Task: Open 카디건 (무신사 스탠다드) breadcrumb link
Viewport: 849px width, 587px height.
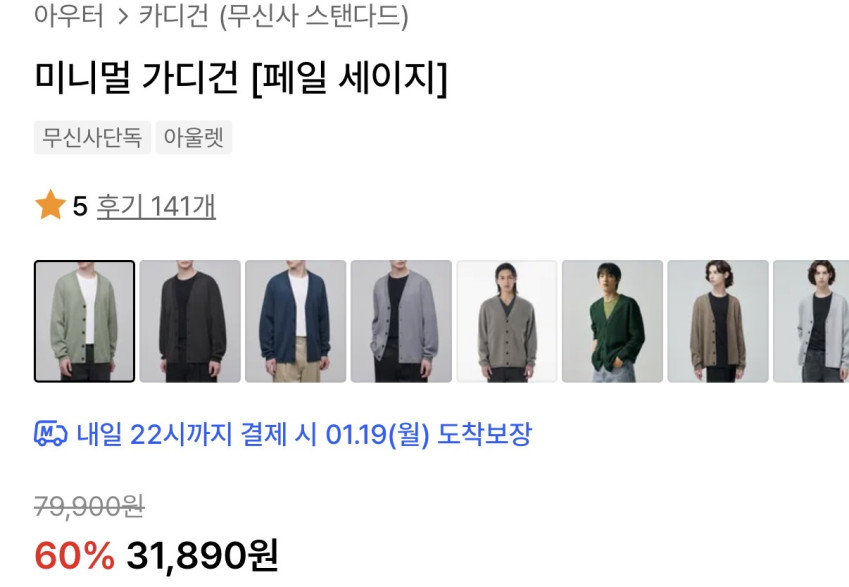Action: click(274, 16)
